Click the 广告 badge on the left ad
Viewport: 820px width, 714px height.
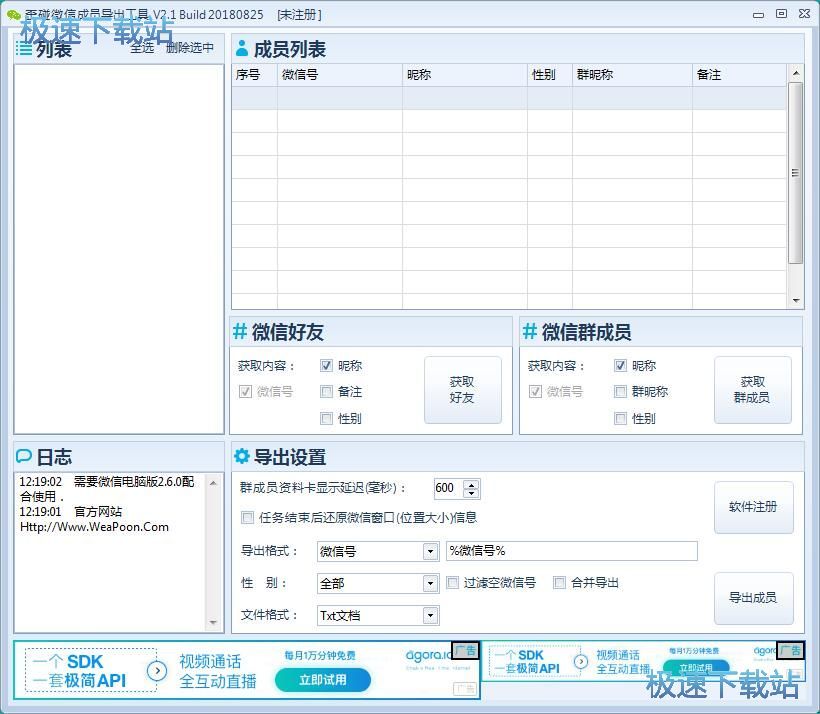coord(465,650)
